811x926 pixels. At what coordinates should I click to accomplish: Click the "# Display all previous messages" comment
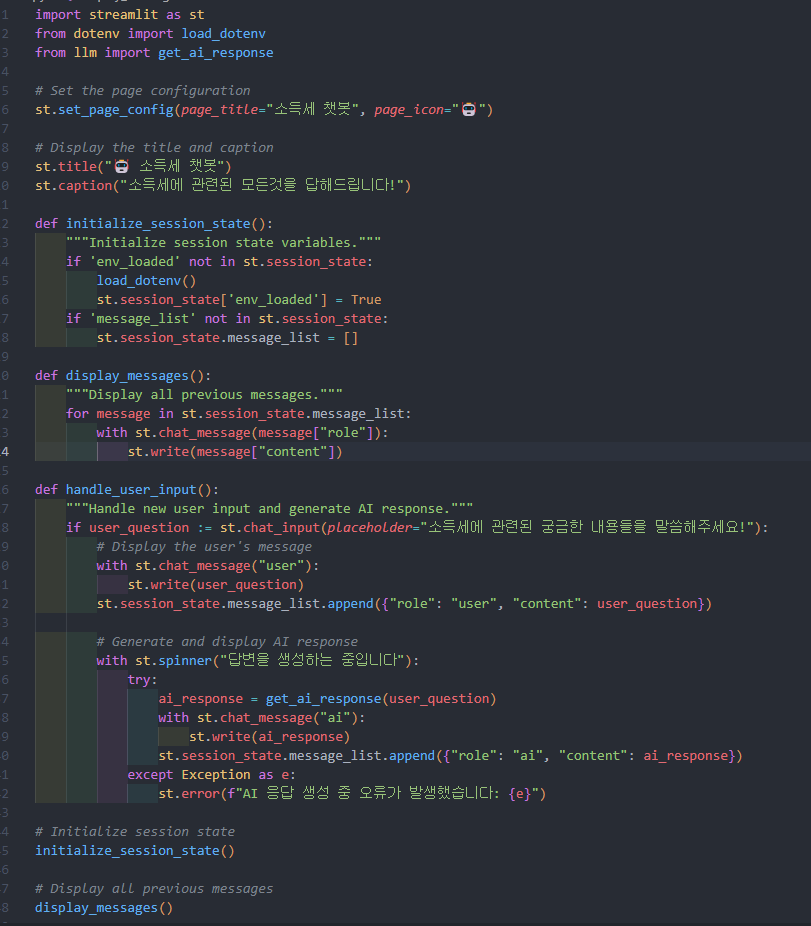pyautogui.click(x=154, y=888)
